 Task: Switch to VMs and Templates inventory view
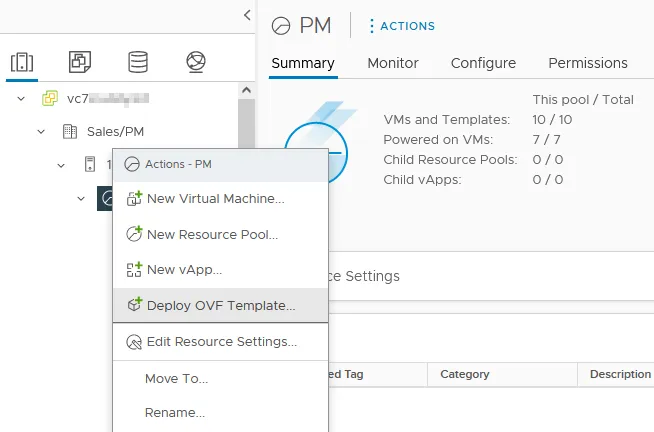point(80,62)
